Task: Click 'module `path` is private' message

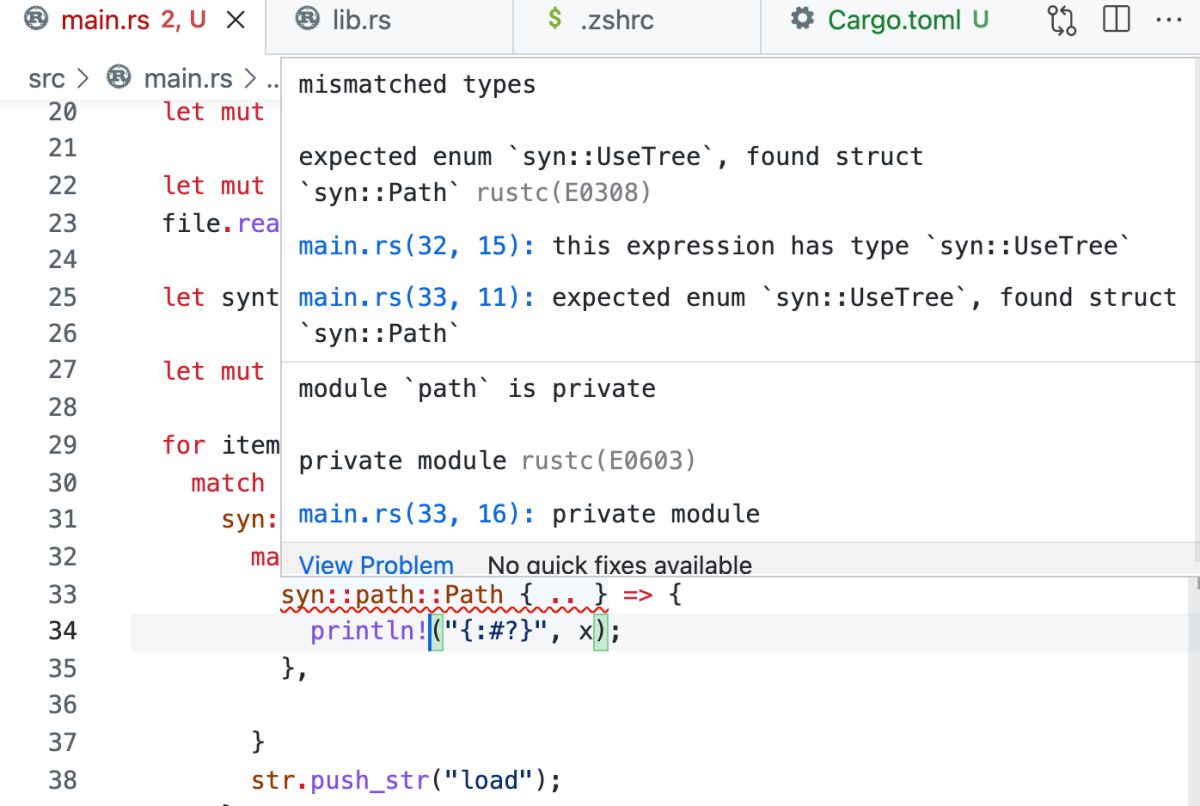Action: (x=477, y=389)
